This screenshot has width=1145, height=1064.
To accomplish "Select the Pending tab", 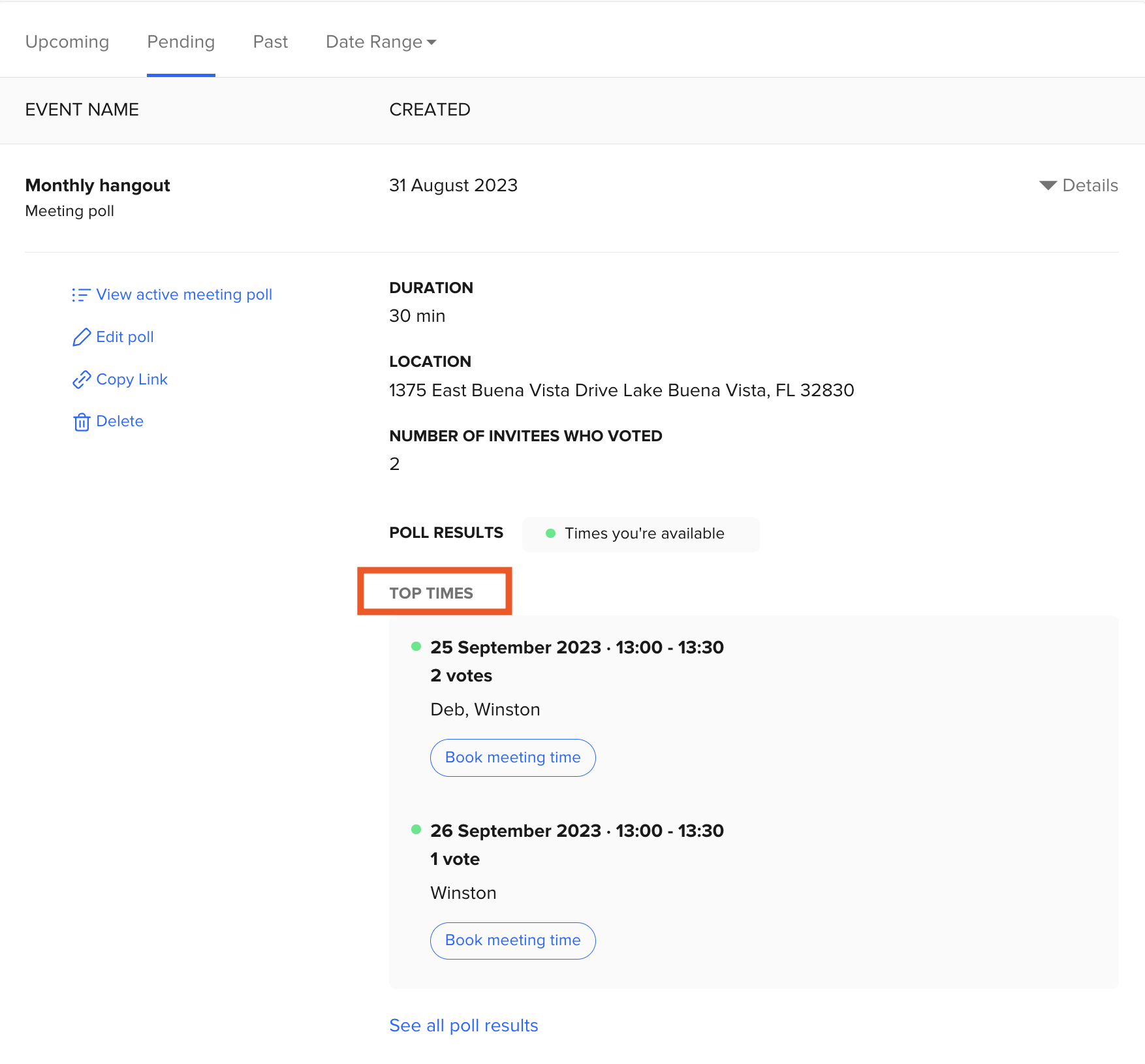I will pos(181,42).
